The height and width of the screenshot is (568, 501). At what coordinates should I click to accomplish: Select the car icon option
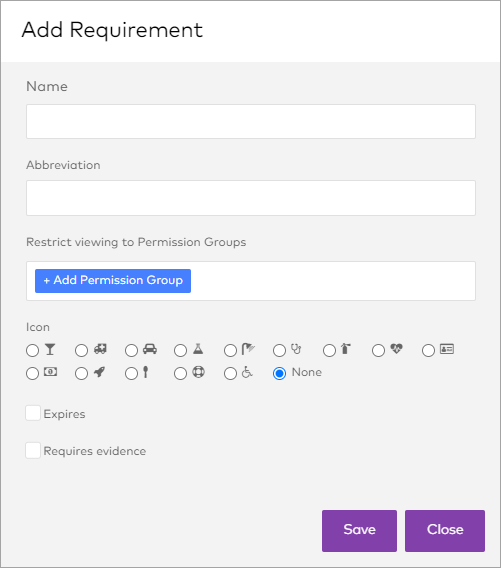131,350
